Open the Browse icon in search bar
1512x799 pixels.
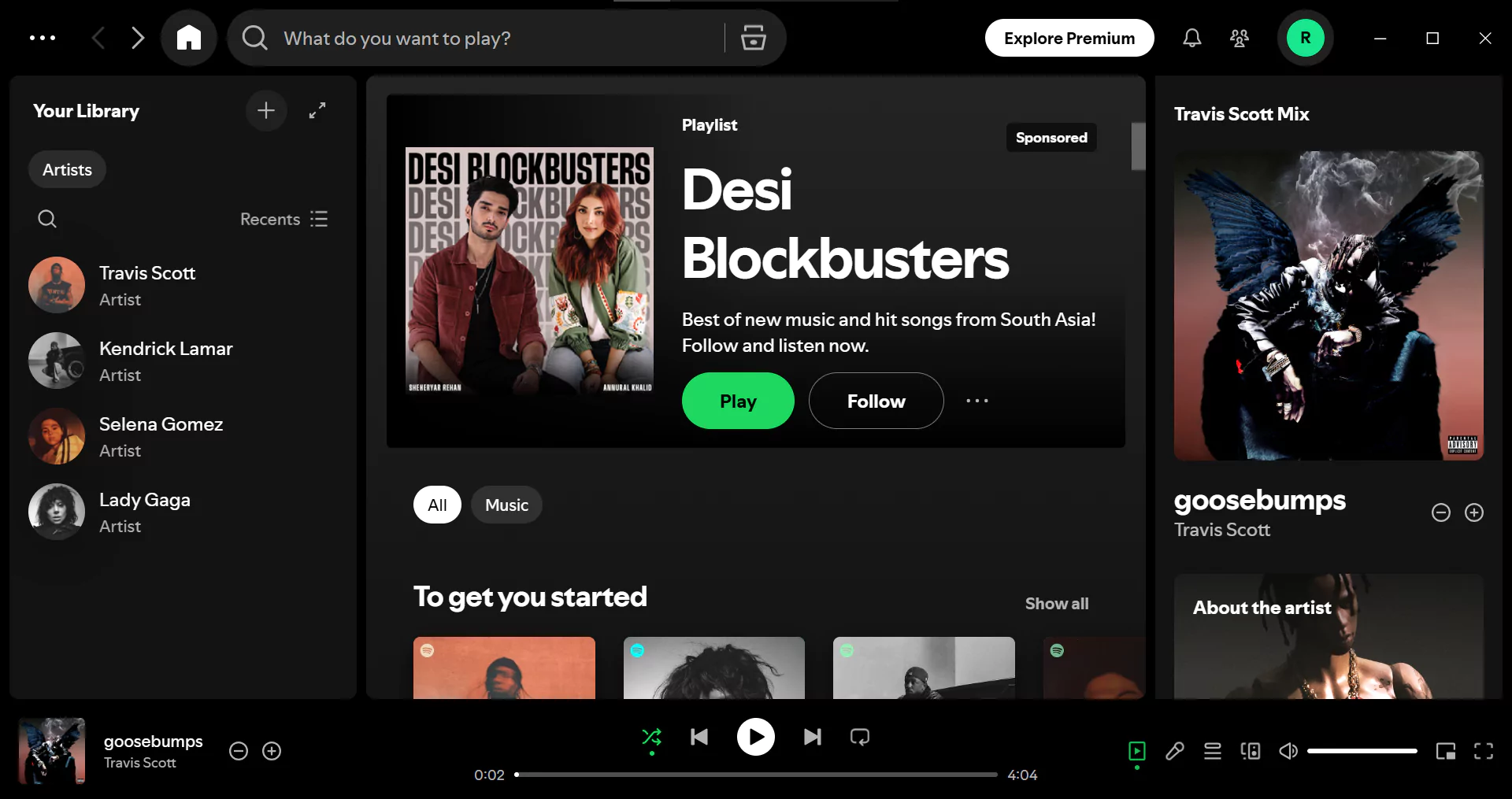754,38
